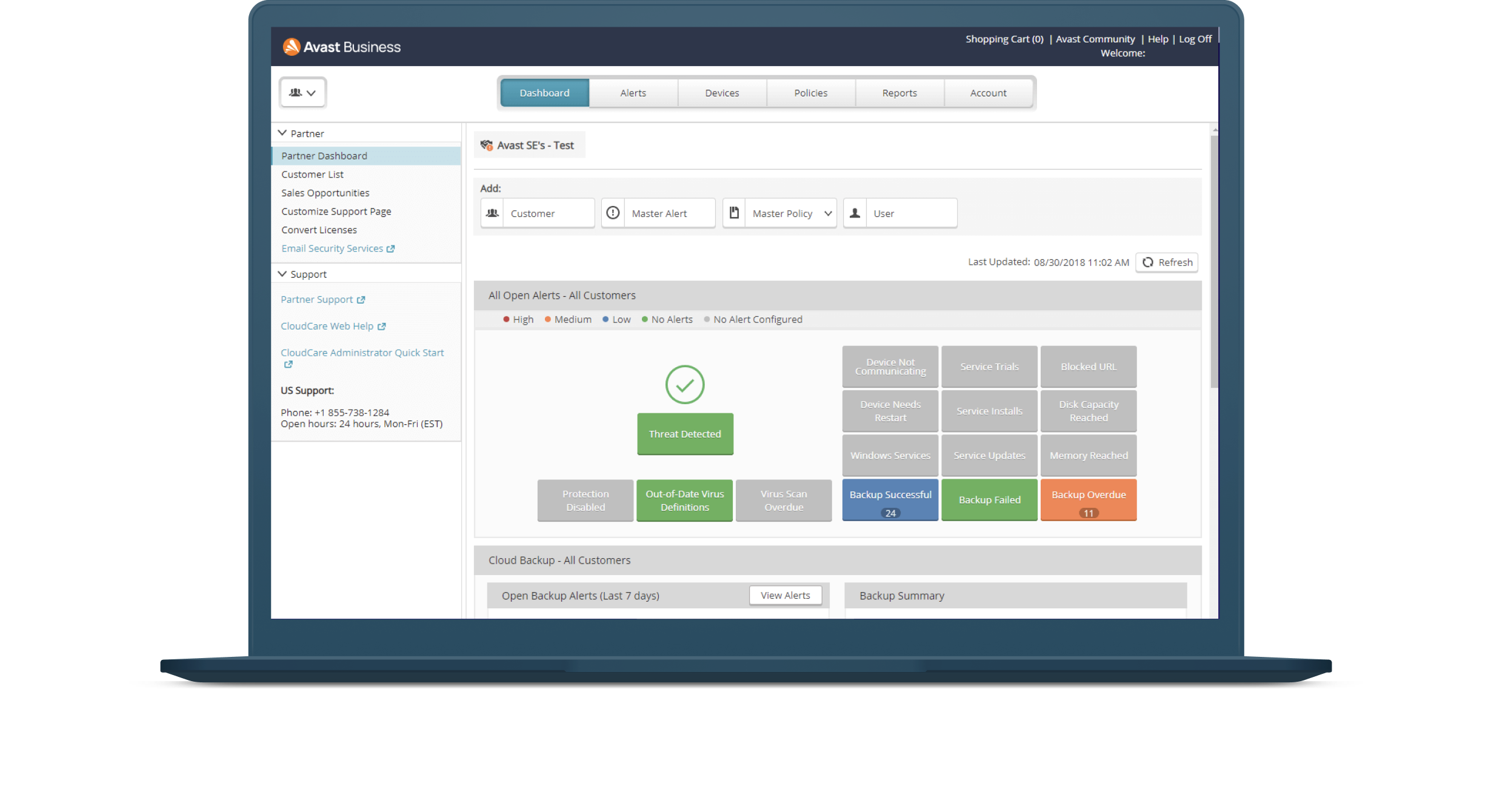Click the refresh circular arrow icon
Image resolution: width=1491 pixels, height=812 pixels.
coord(1147,262)
